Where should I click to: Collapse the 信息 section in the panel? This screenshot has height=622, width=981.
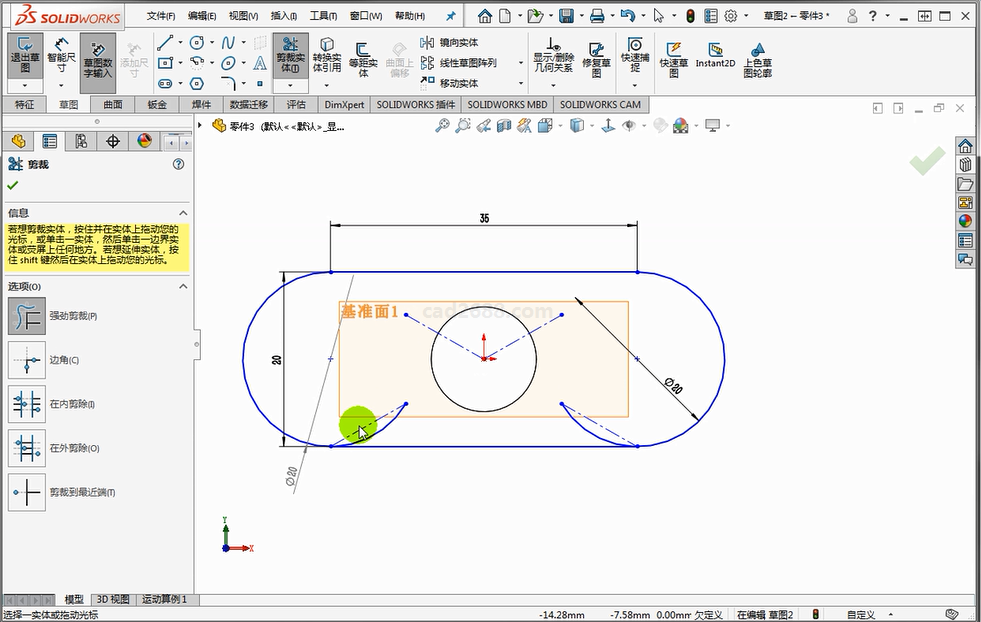point(183,213)
